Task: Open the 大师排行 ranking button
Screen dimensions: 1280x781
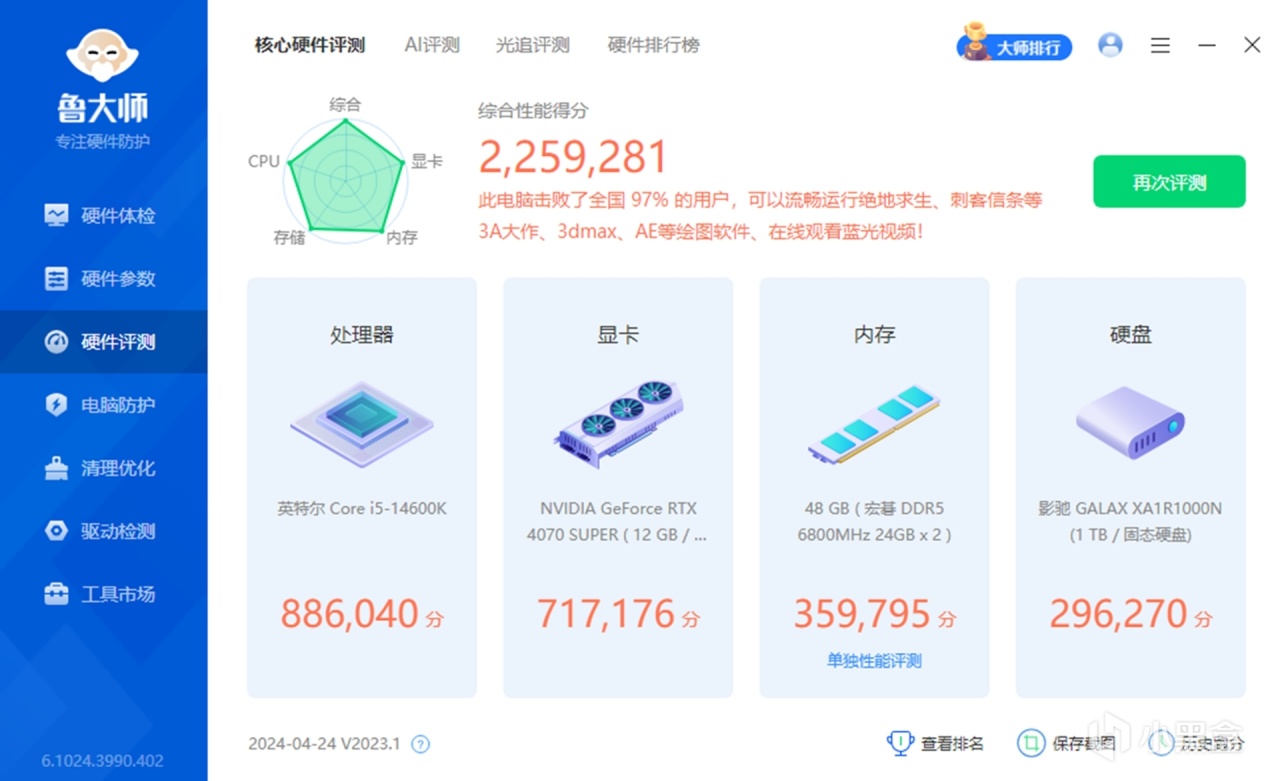Action: point(1015,45)
